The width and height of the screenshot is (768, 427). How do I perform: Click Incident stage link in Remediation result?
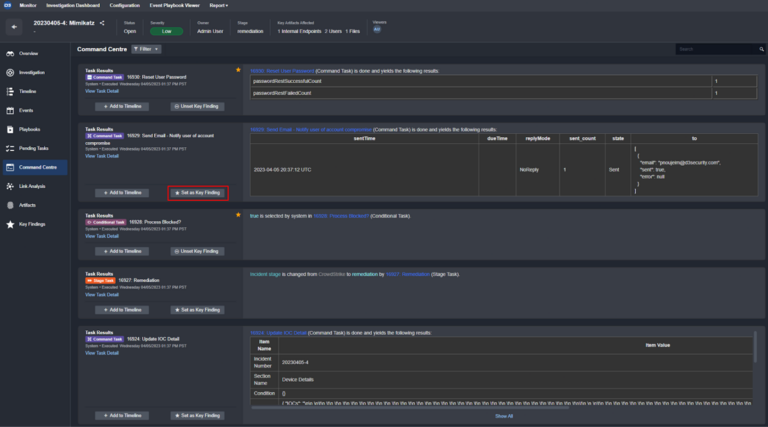point(265,275)
